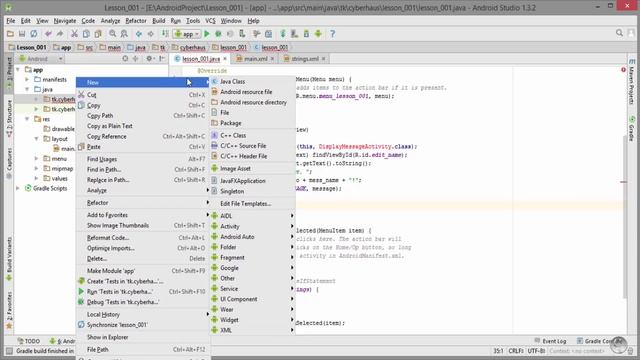Click the Search Everywhere magnifier icon
Viewport: 640px width, 360px height.
pyautogui.click(x=619, y=33)
